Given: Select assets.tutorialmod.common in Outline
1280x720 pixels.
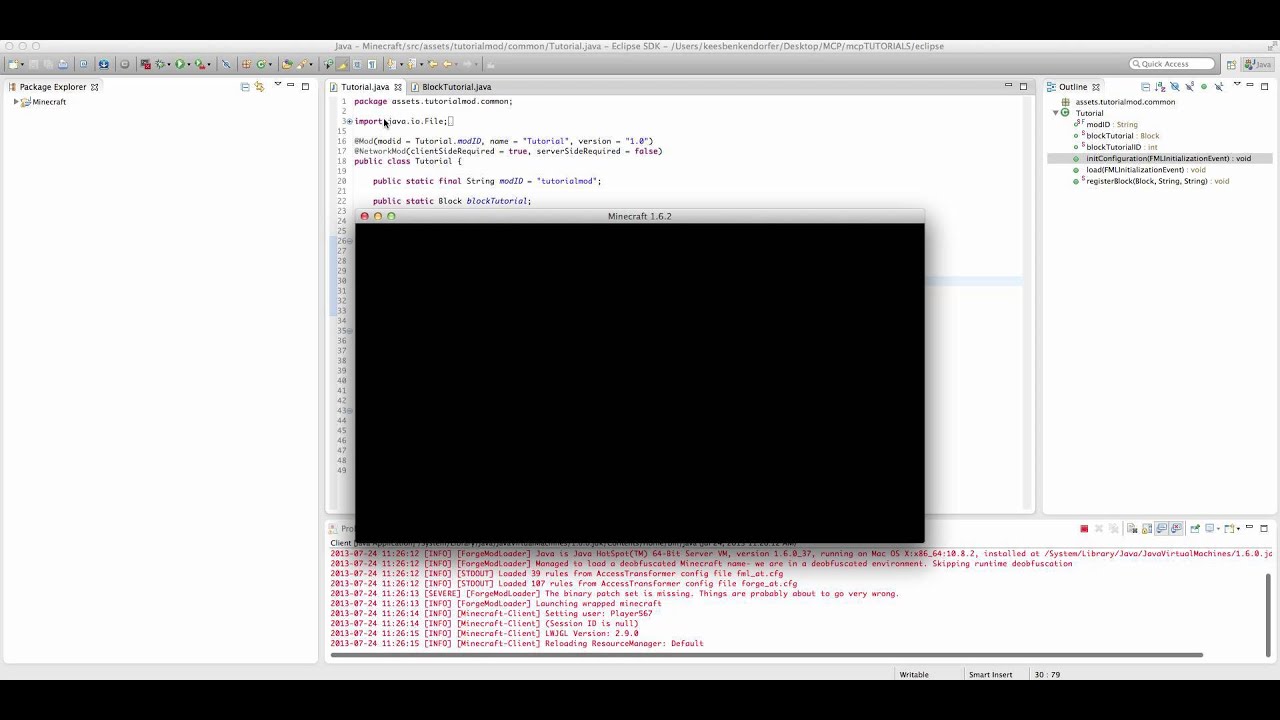Looking at the screenshot, I should coord(1125,102).
